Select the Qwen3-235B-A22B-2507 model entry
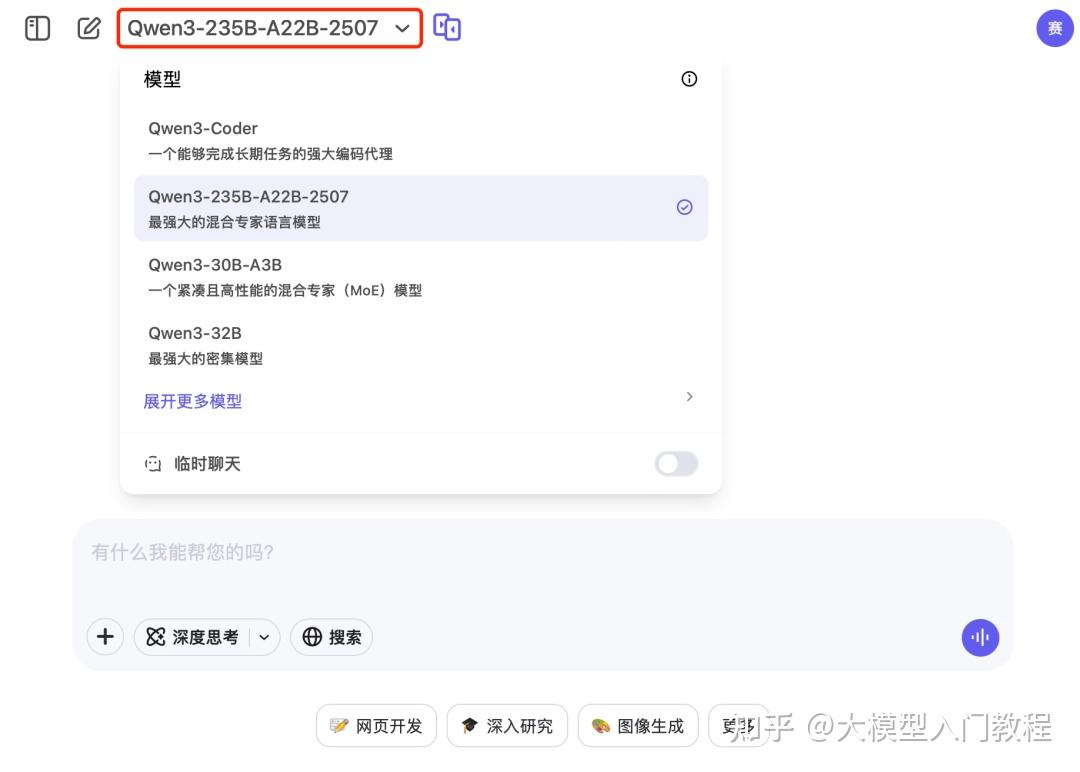 421,208
